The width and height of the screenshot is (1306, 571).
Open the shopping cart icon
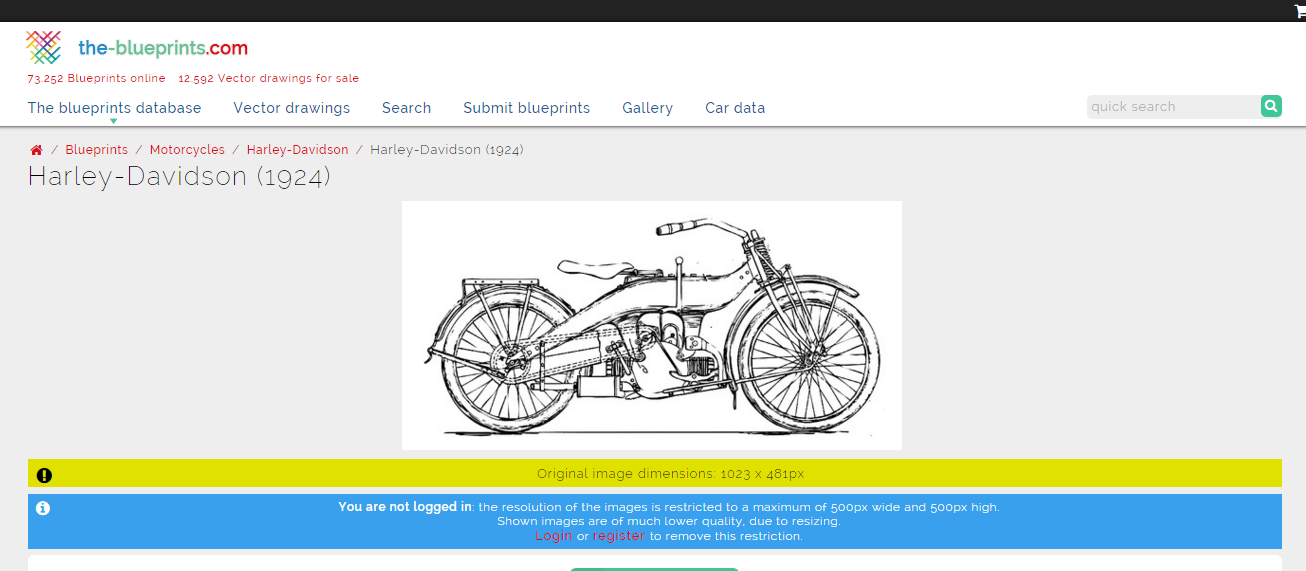1300,11
